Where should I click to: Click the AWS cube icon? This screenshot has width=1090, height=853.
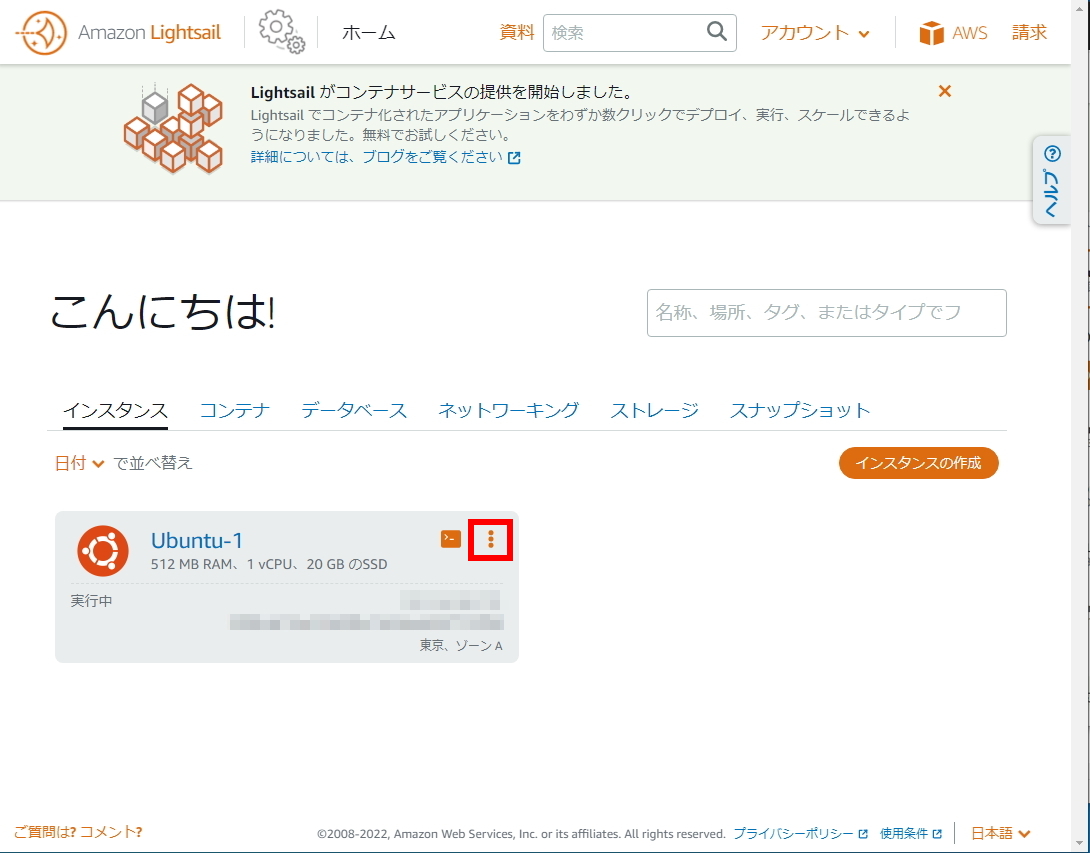pyautogui.click(x=932, y=33)
